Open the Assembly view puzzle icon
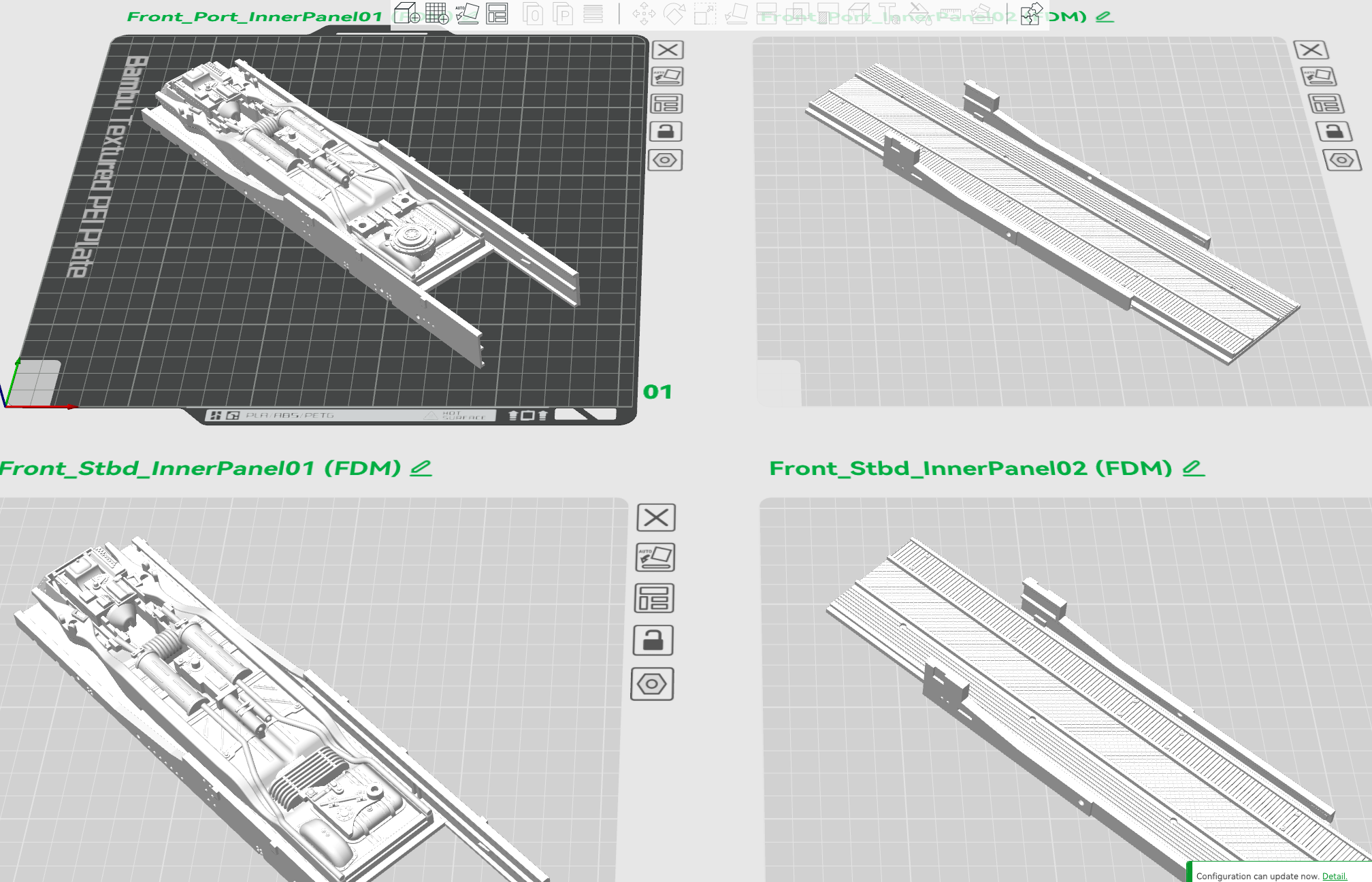 coord(1032,14)
